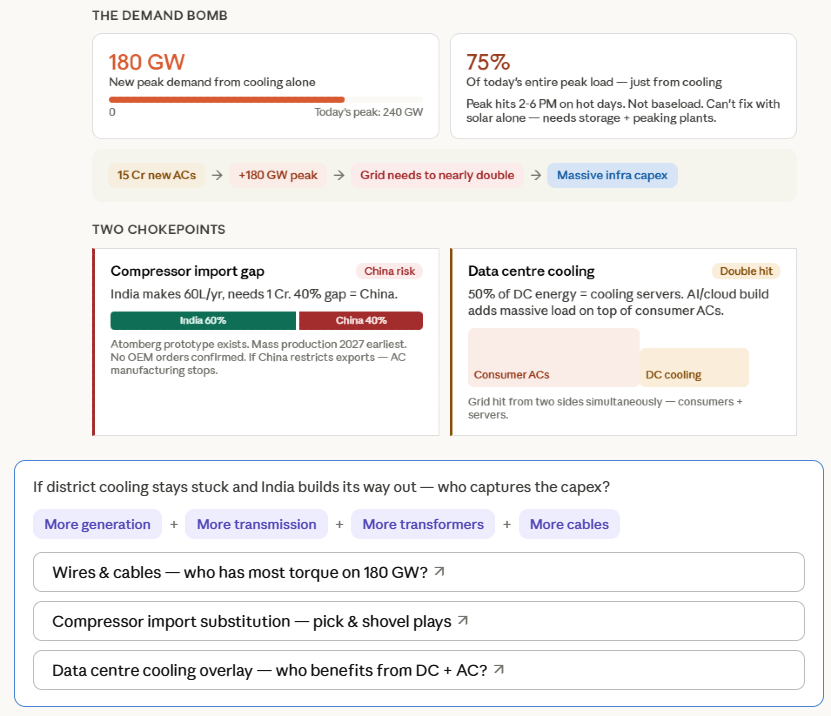This screenshot has width=831, height=716.
Task: Click the 'China risk' badge
Action: click(390, 271)
